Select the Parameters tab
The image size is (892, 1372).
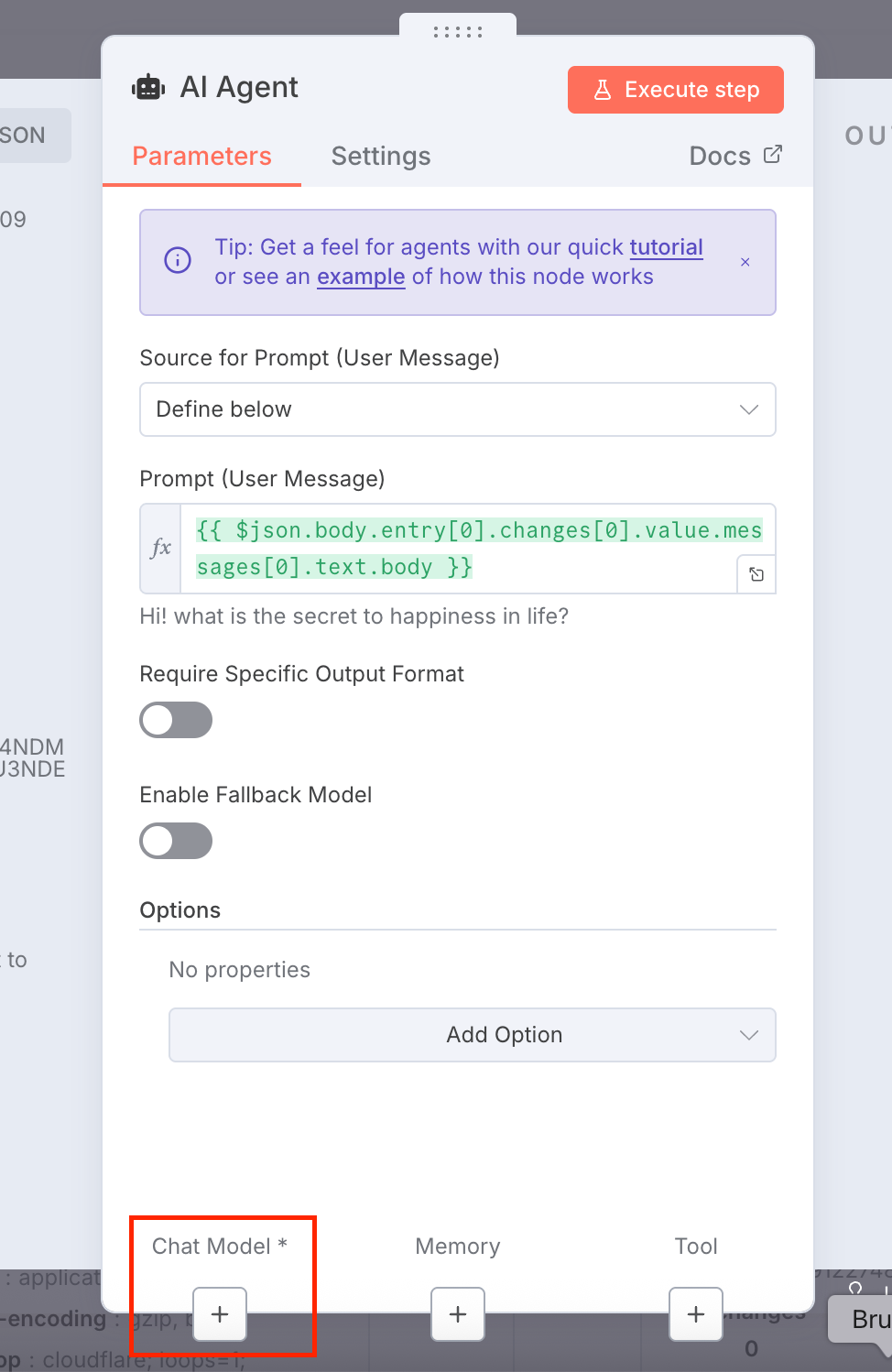[x=202, y=157]
